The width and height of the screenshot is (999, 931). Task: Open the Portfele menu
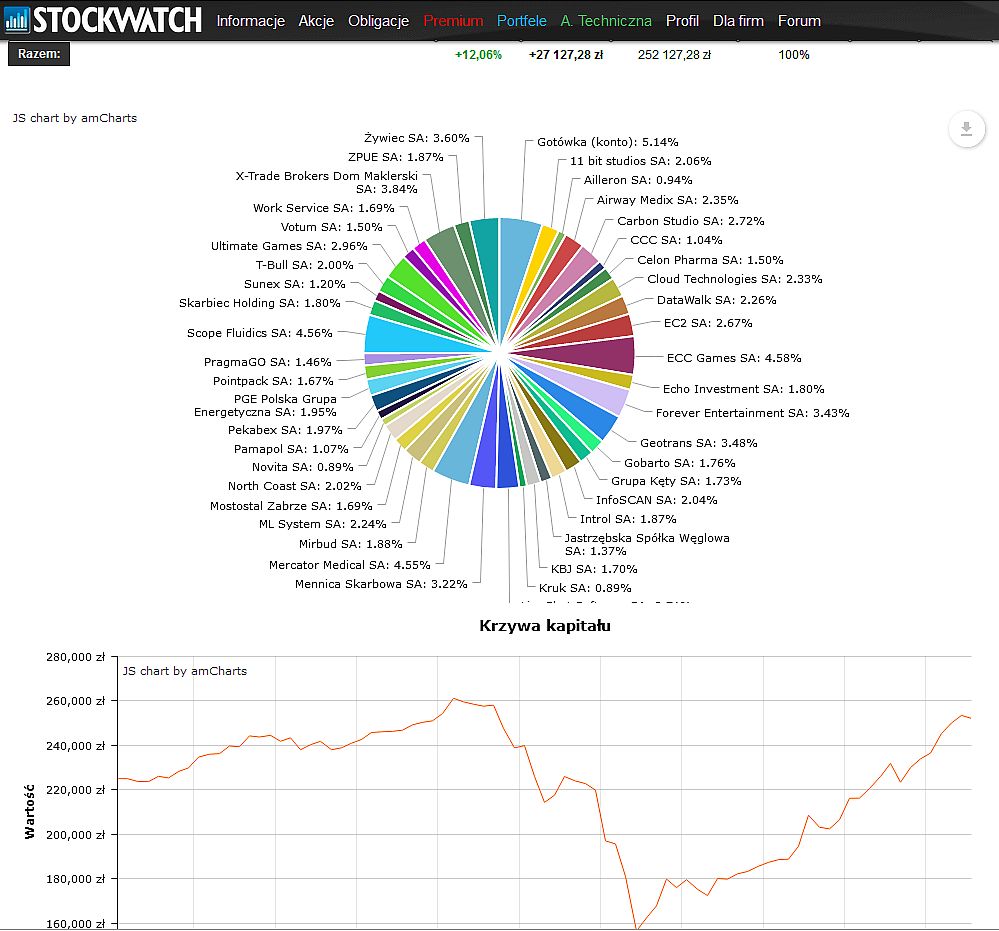coord(522,21)
